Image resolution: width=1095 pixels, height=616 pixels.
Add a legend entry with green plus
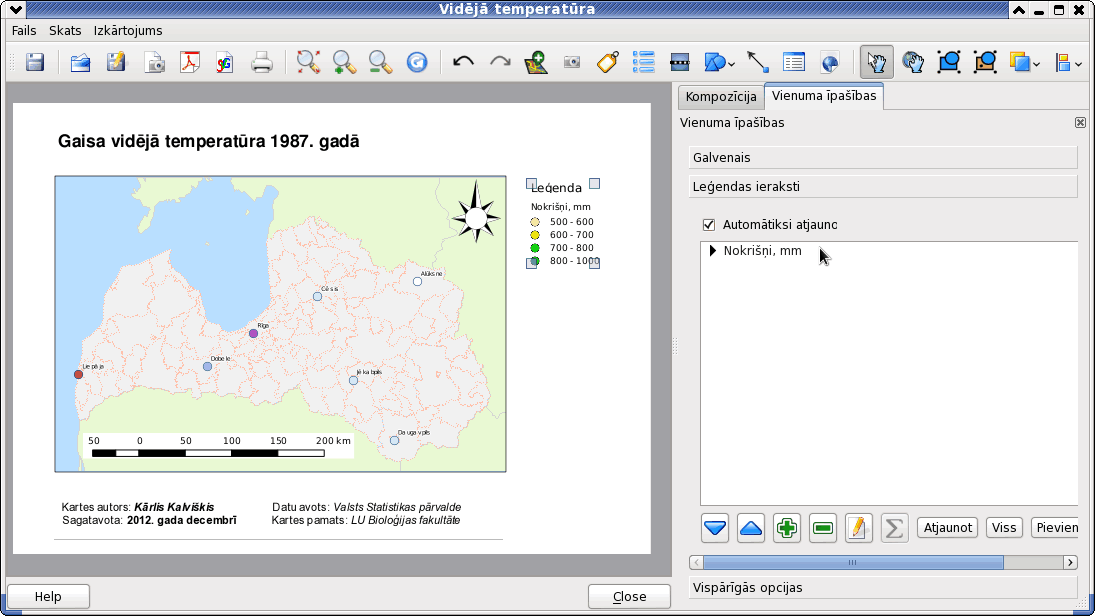pyautogui.click(x=787, y=528)
